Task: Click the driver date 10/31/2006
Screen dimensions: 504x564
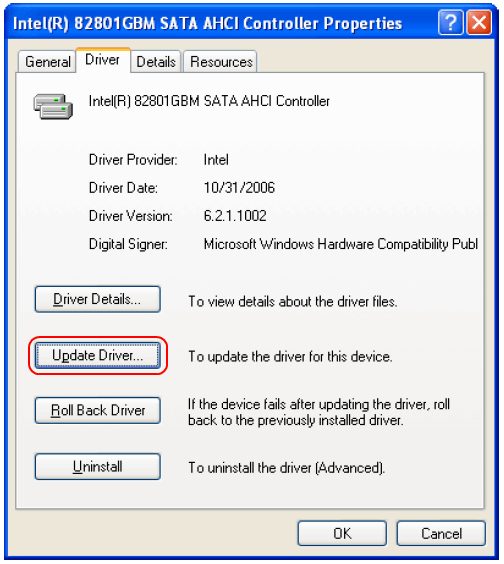Action: (239, 188)
